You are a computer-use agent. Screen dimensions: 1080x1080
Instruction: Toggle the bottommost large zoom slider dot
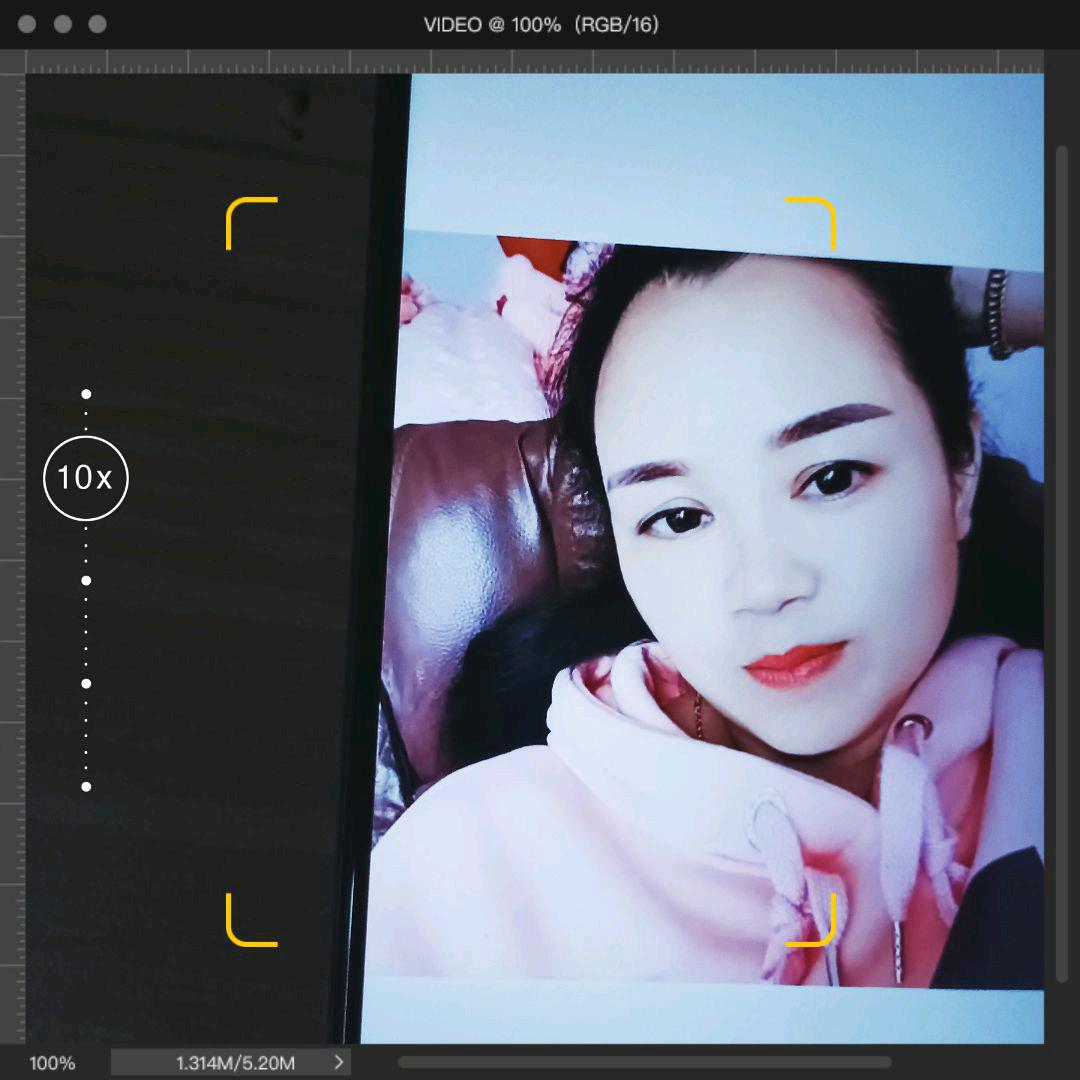pyautogui.click(x=86, y=787)
